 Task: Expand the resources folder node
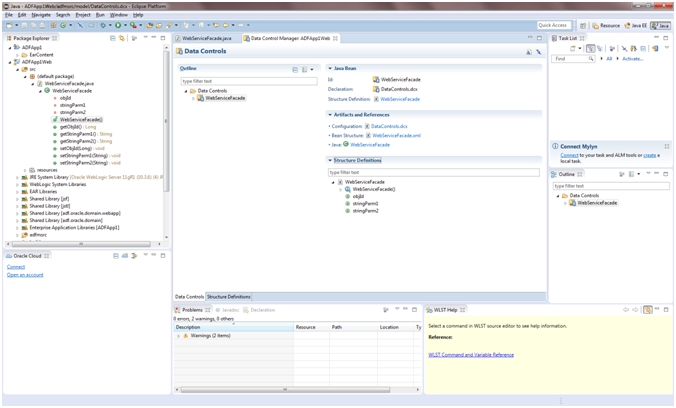coord(25,170)
